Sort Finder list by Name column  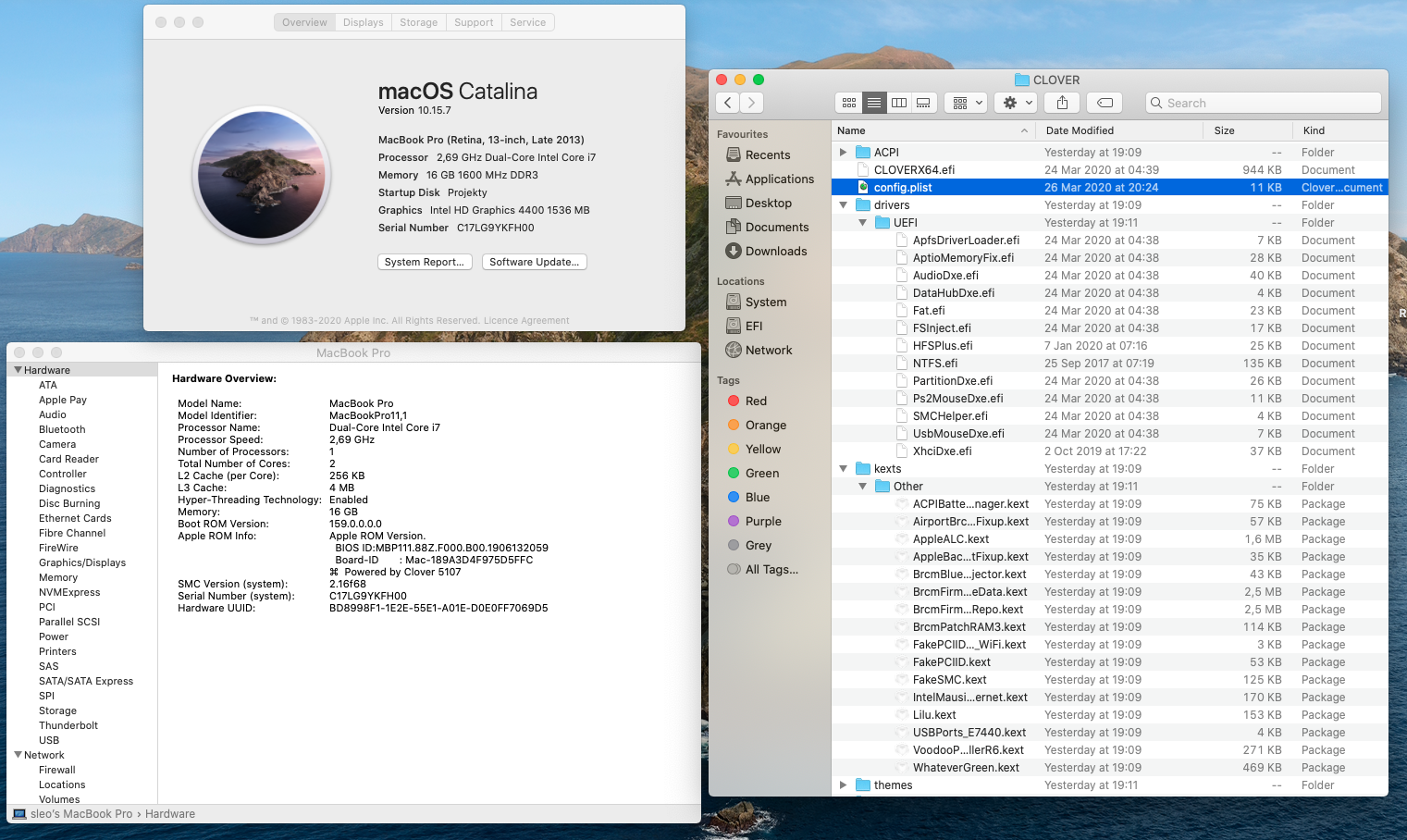(x=932, y=130)
